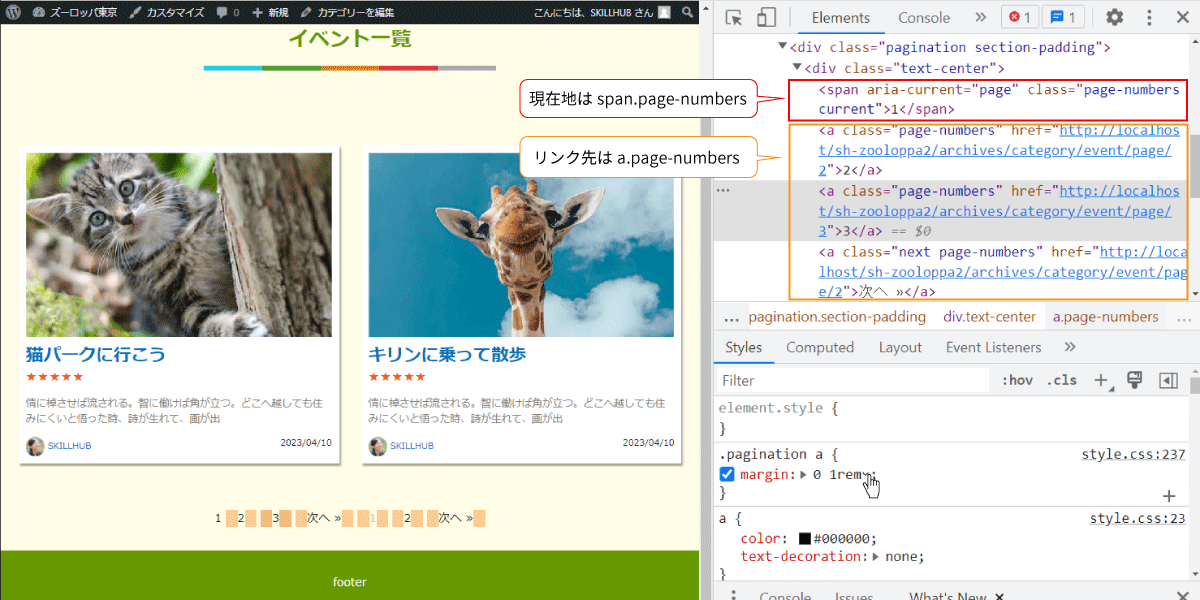Click the ellipsis beside the selected DOM node
Image resolution: width=1200 pixels, height=600 pixels.
[723, 191]
